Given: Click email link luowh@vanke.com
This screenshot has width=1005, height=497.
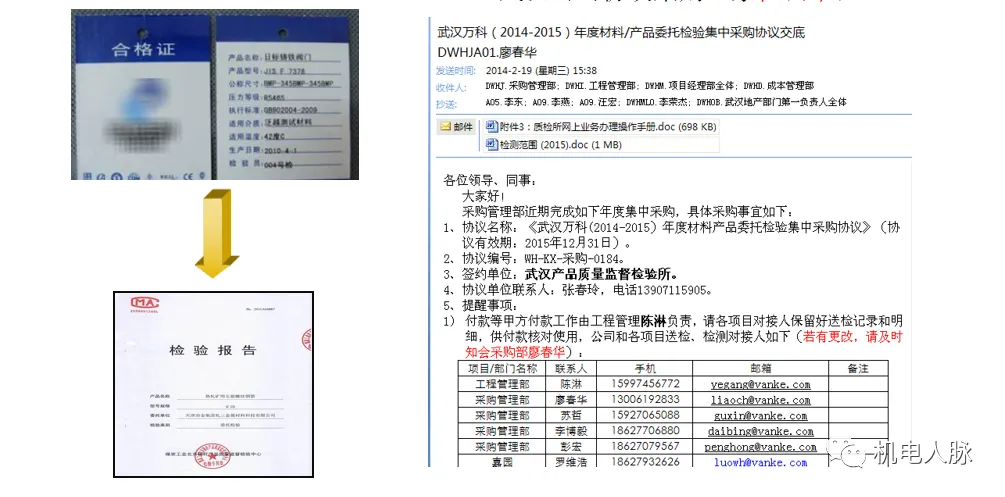Looking at the screenshot, I should pyautogui.click(x=762, y=462).
